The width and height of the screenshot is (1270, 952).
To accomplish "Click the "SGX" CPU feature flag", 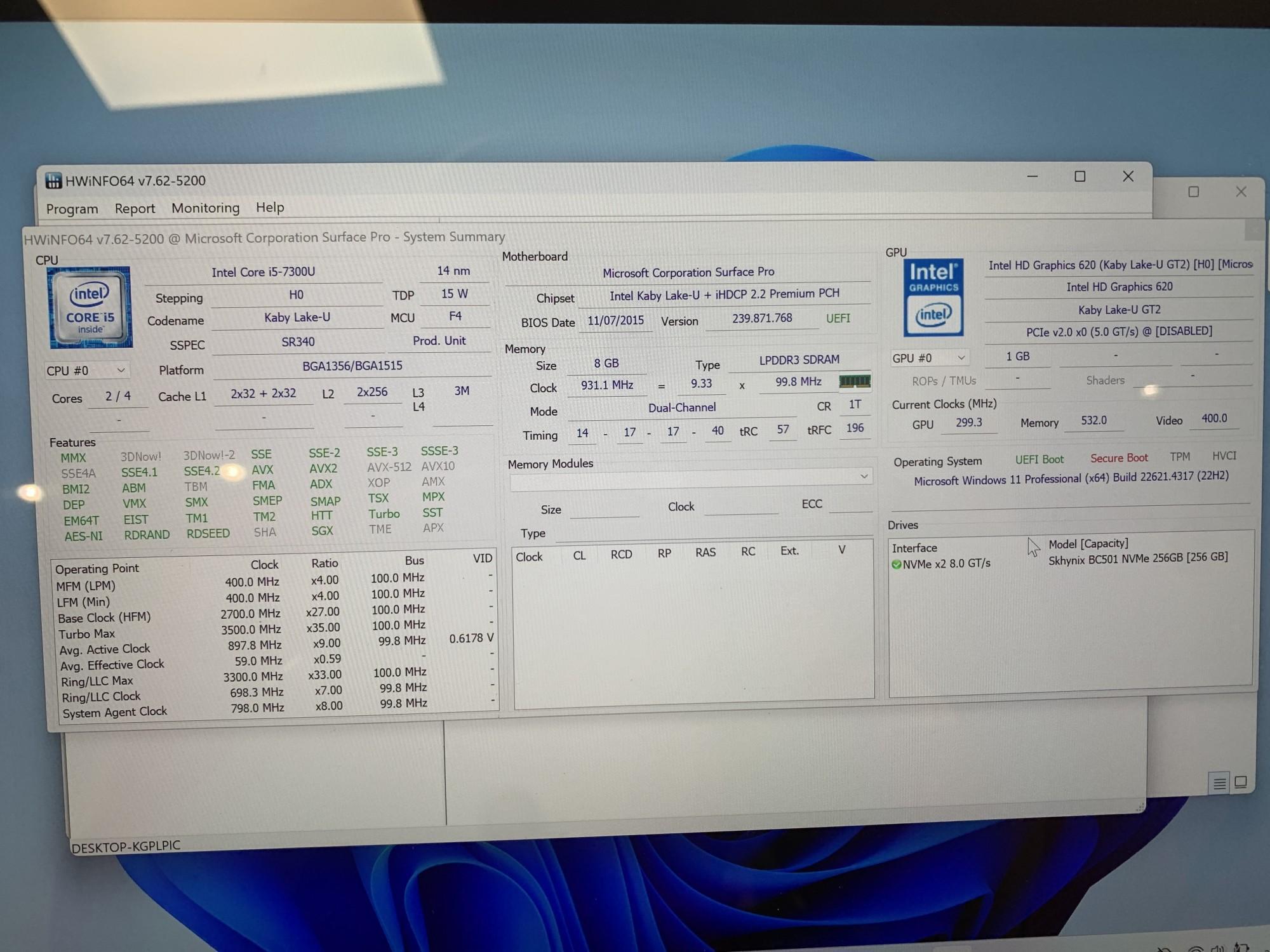I will point(322,531).
